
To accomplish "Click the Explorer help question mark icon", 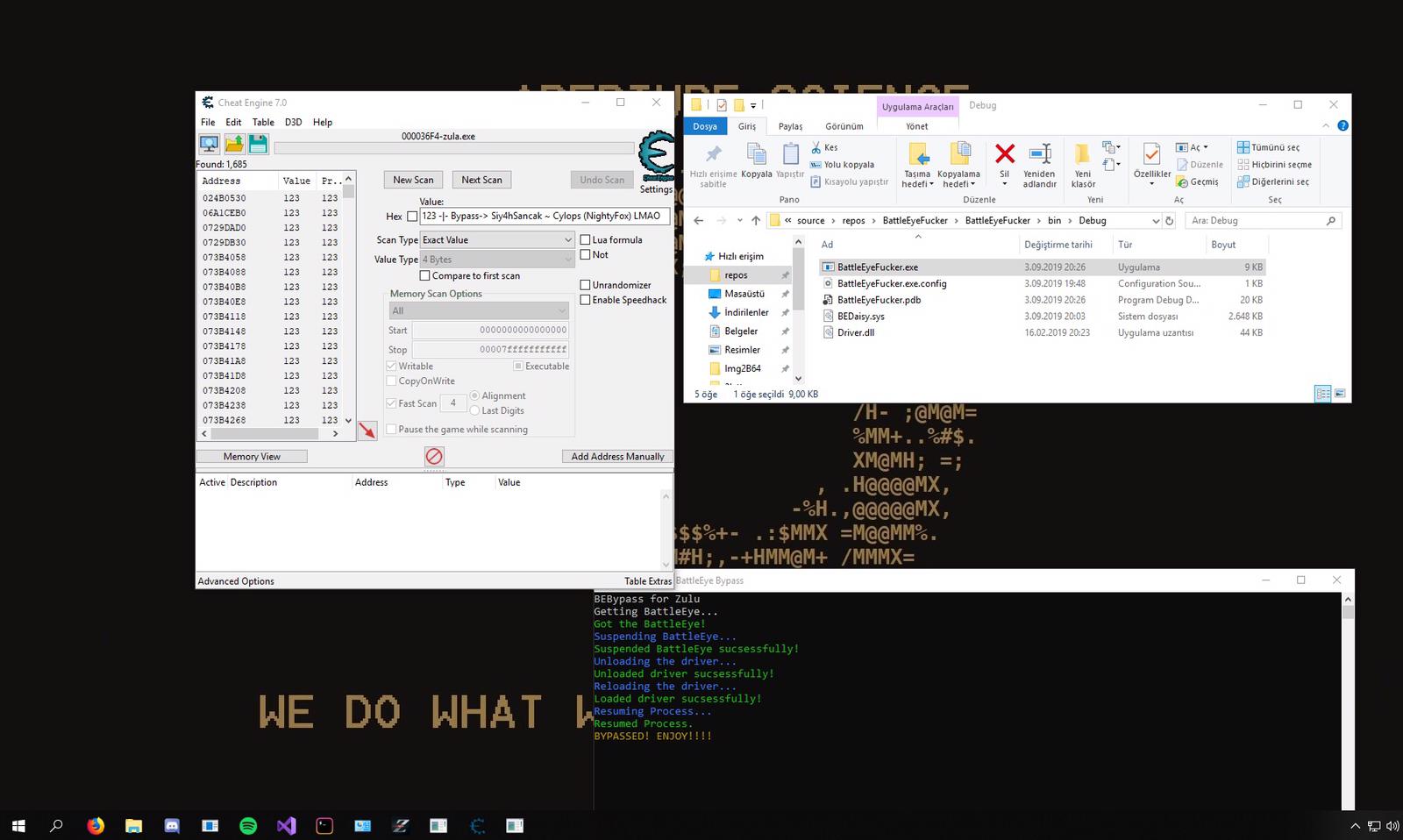I will [1342, 125].
